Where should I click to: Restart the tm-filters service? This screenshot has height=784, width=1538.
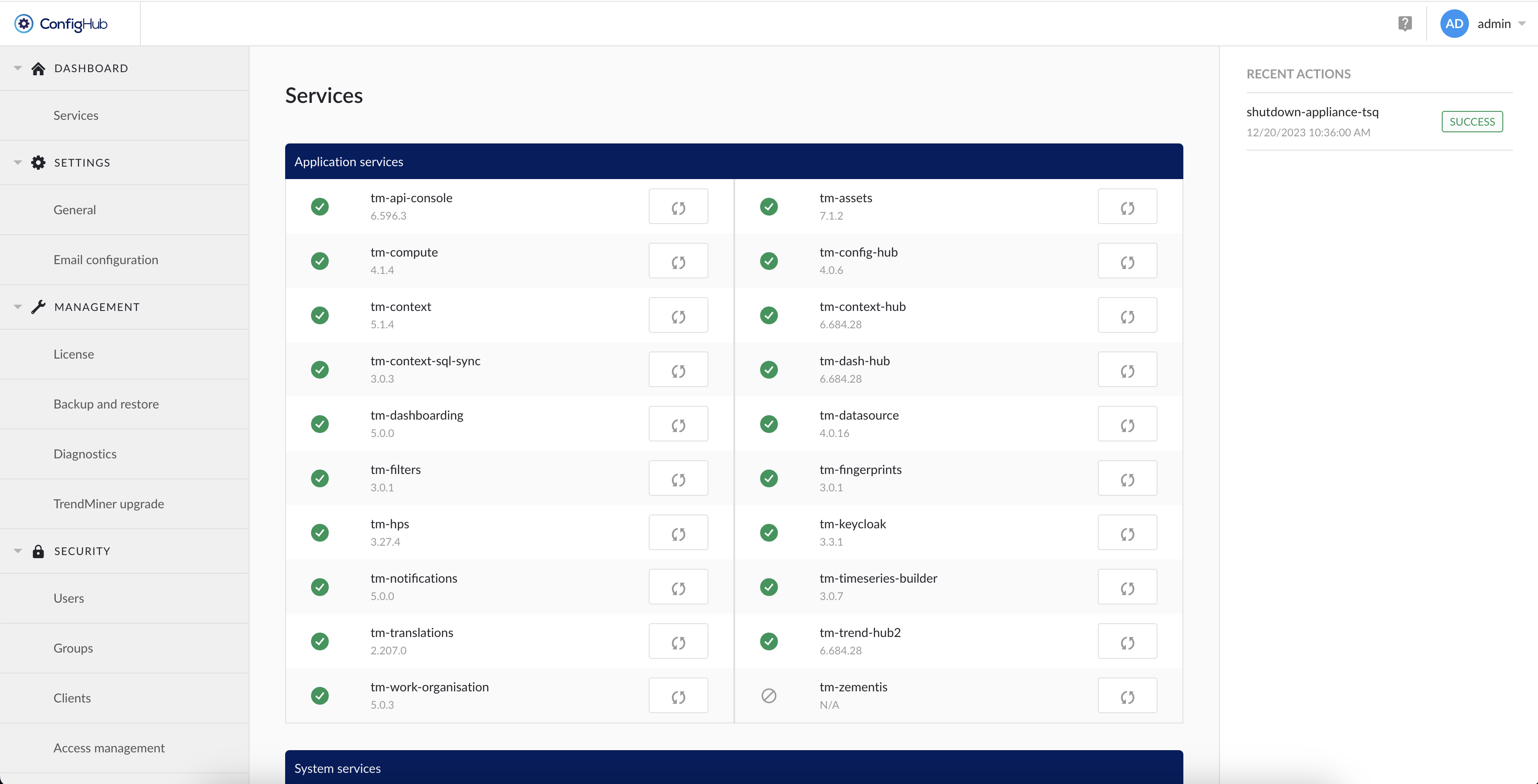(x=678, y=478)
